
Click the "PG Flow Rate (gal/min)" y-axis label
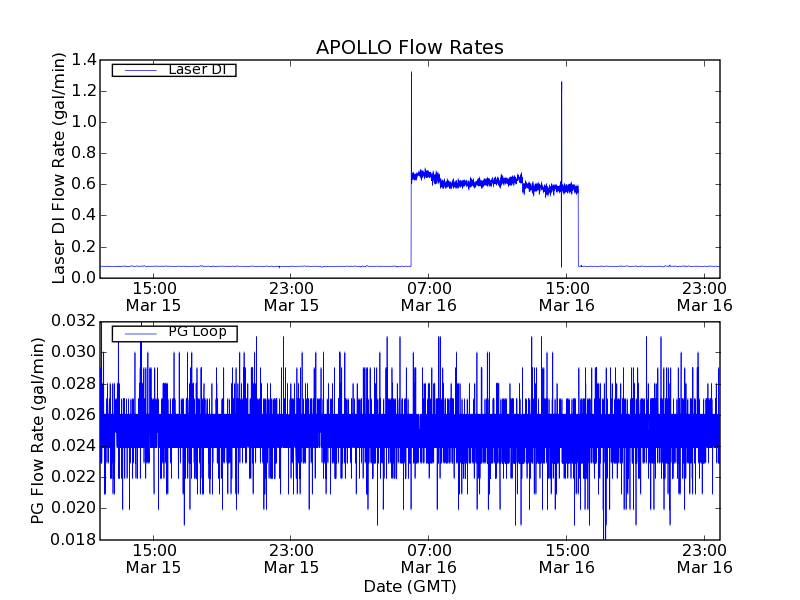pos(38,430)
